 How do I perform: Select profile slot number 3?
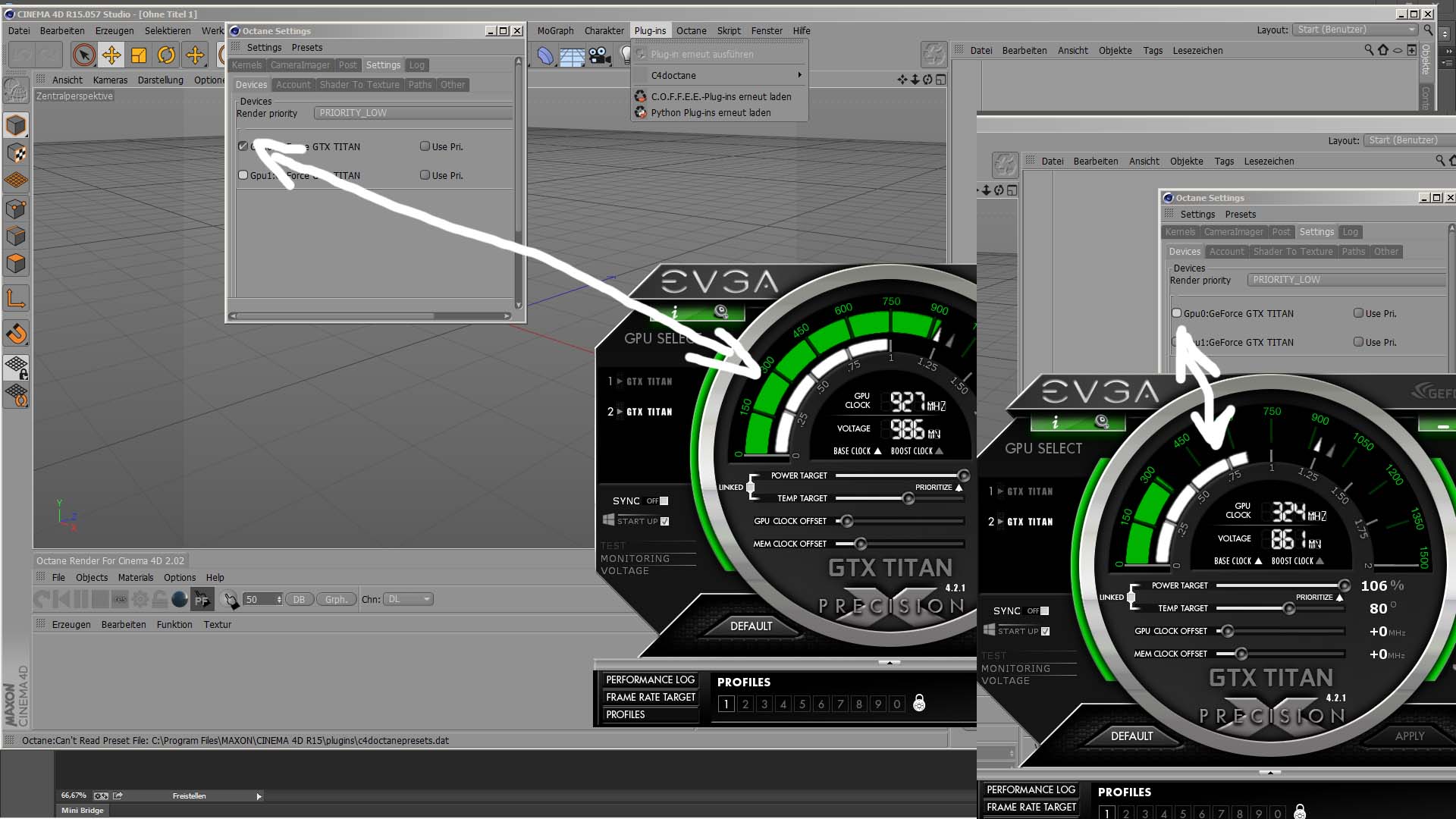click(764, 704)
